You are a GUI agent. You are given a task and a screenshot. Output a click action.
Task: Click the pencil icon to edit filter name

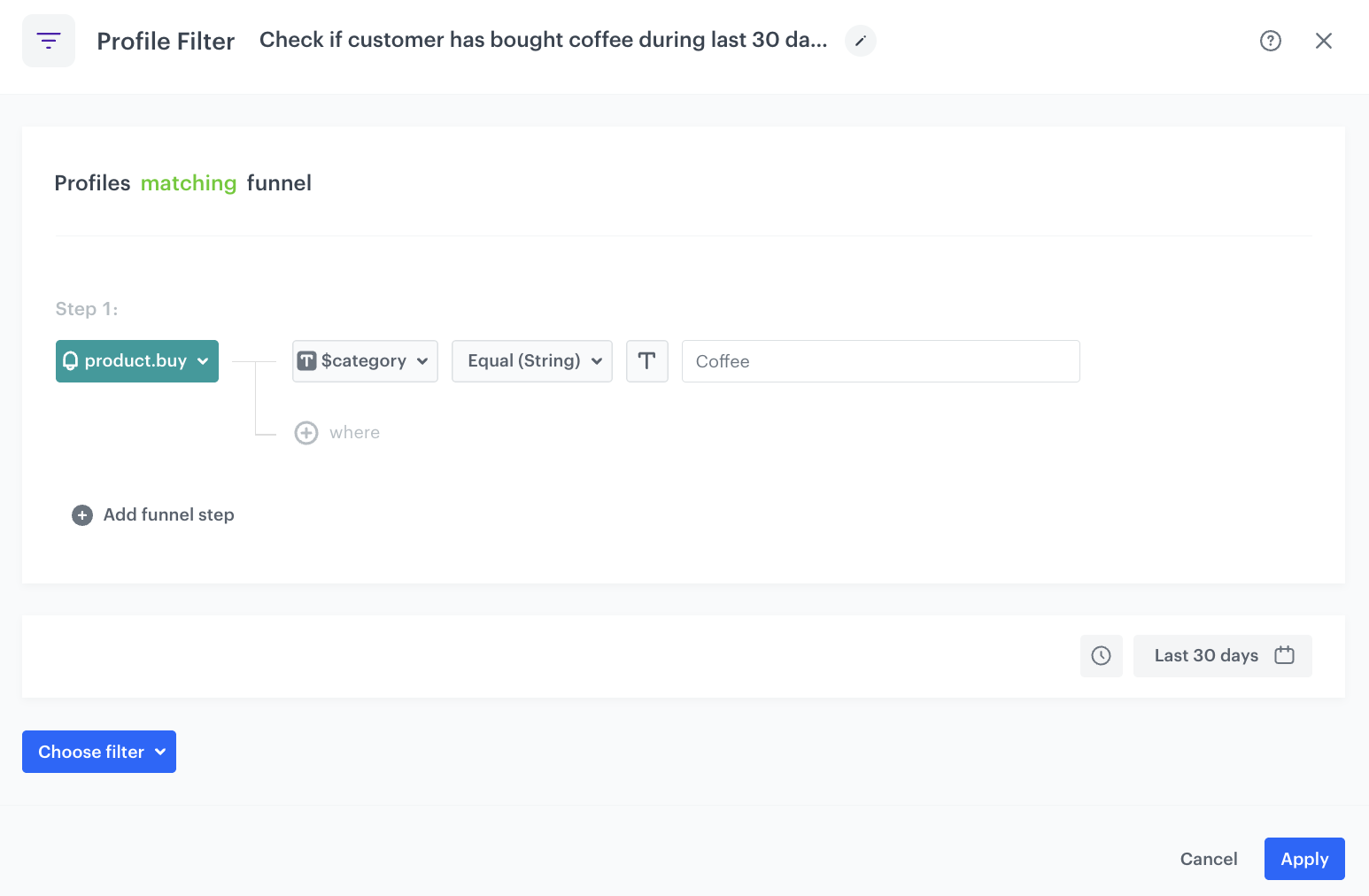860,41
